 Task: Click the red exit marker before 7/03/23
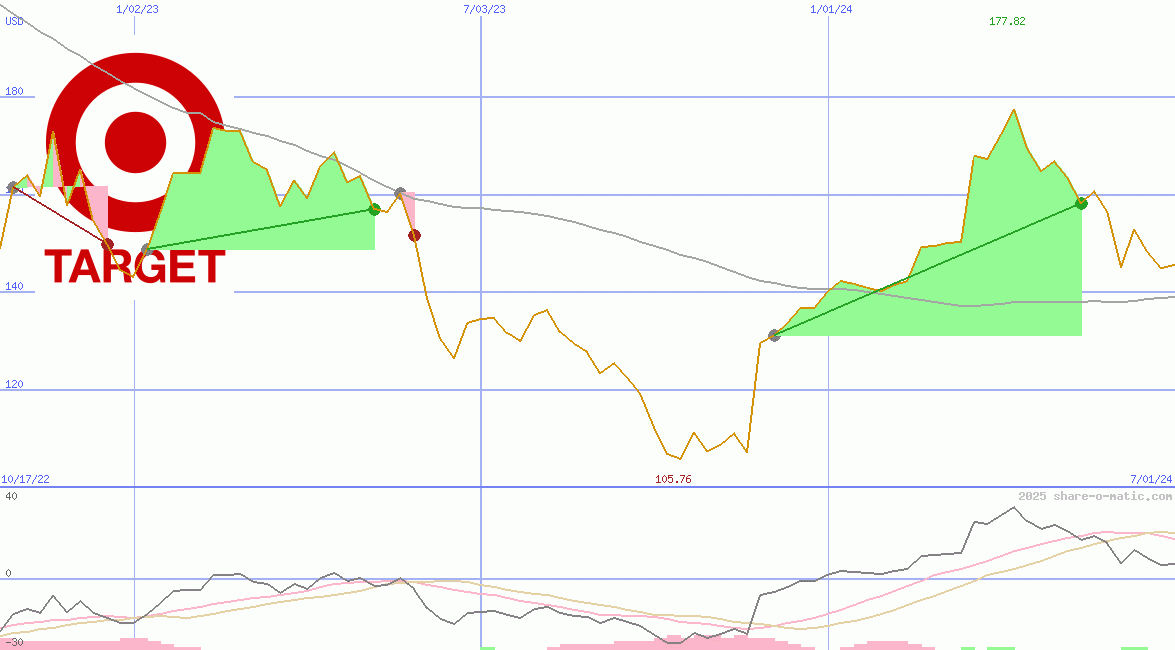pyautogui.click(x=414, y=235)
